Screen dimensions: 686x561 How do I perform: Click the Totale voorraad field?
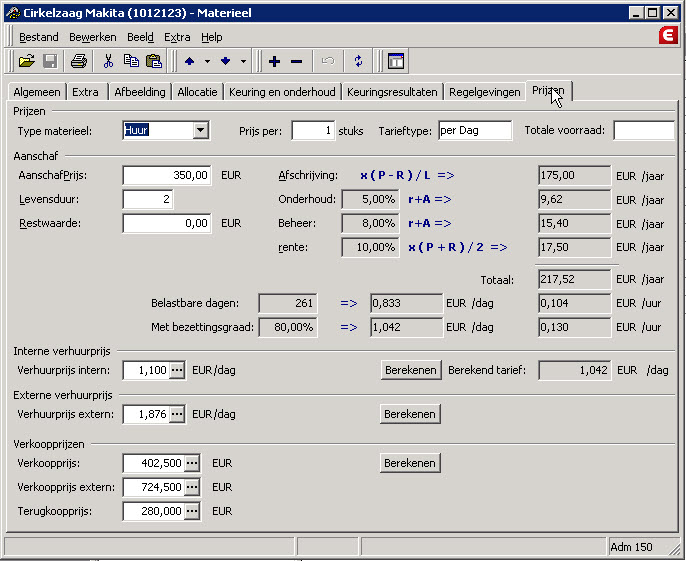pos(644,130)
